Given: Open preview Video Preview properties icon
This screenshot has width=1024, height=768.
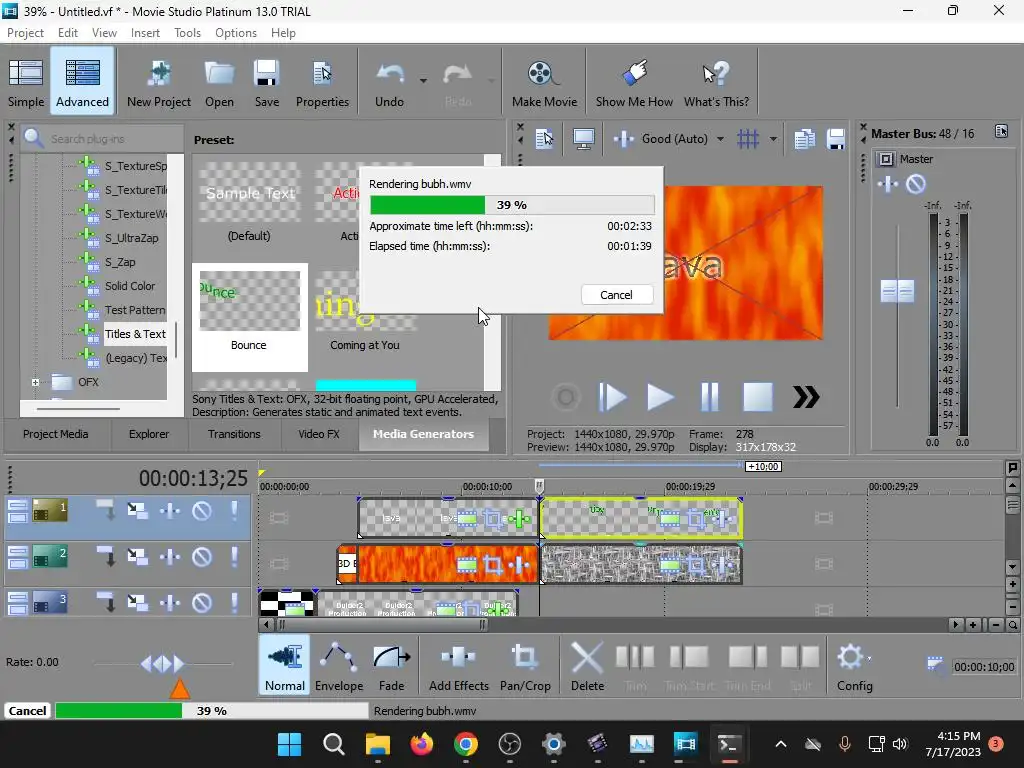Looking at the screenshot, I should point(544,138).
